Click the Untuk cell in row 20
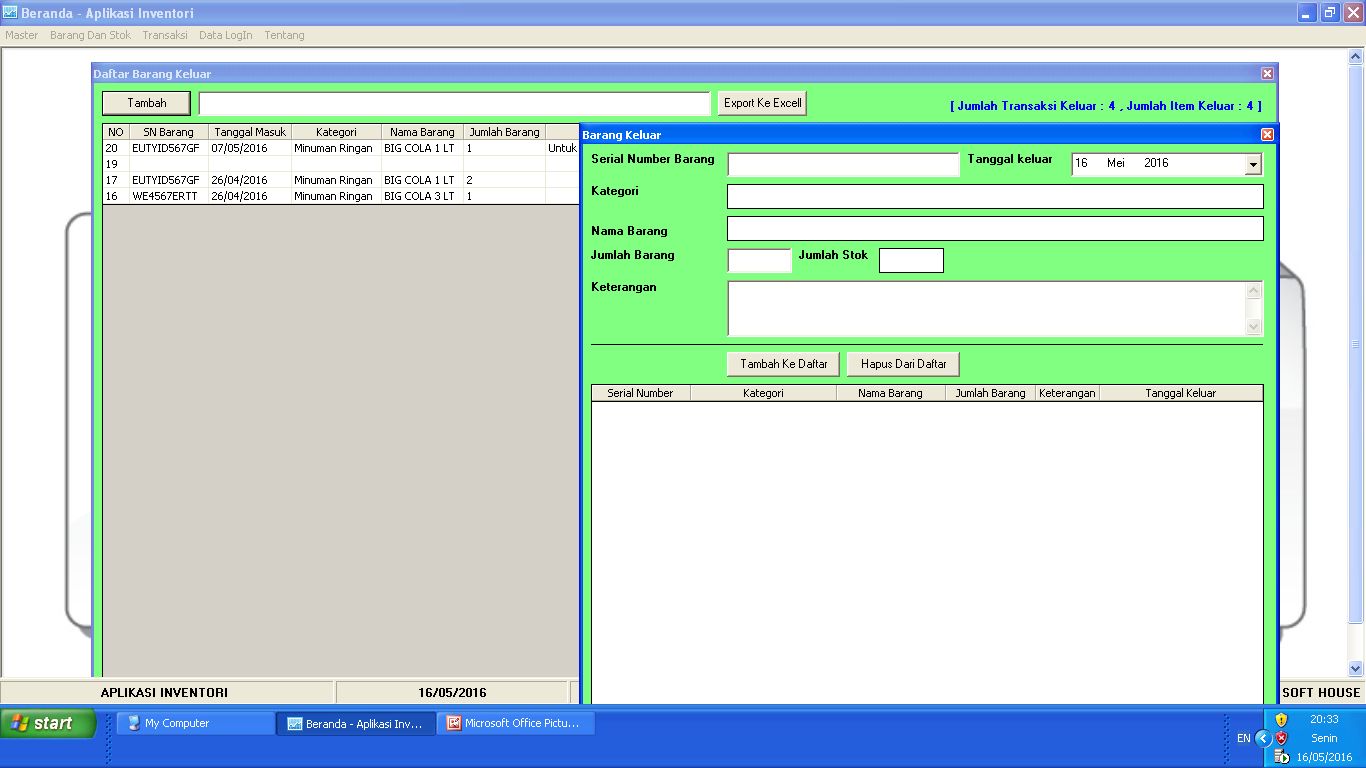This screenshot has width=1366, height=768. click(562, 148)
